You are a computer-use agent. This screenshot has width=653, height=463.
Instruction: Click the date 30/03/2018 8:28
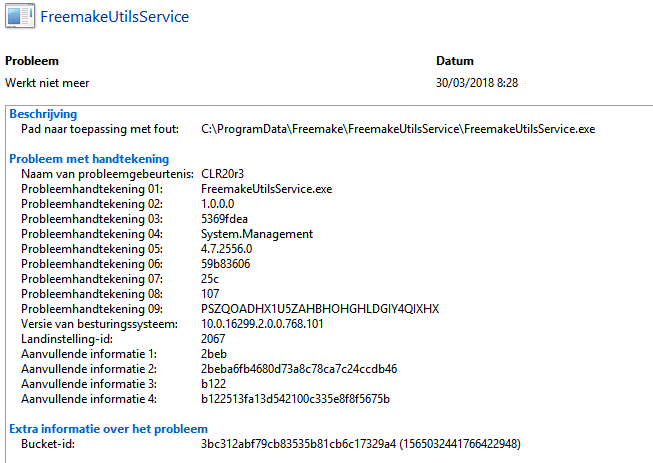pos(478,82)
